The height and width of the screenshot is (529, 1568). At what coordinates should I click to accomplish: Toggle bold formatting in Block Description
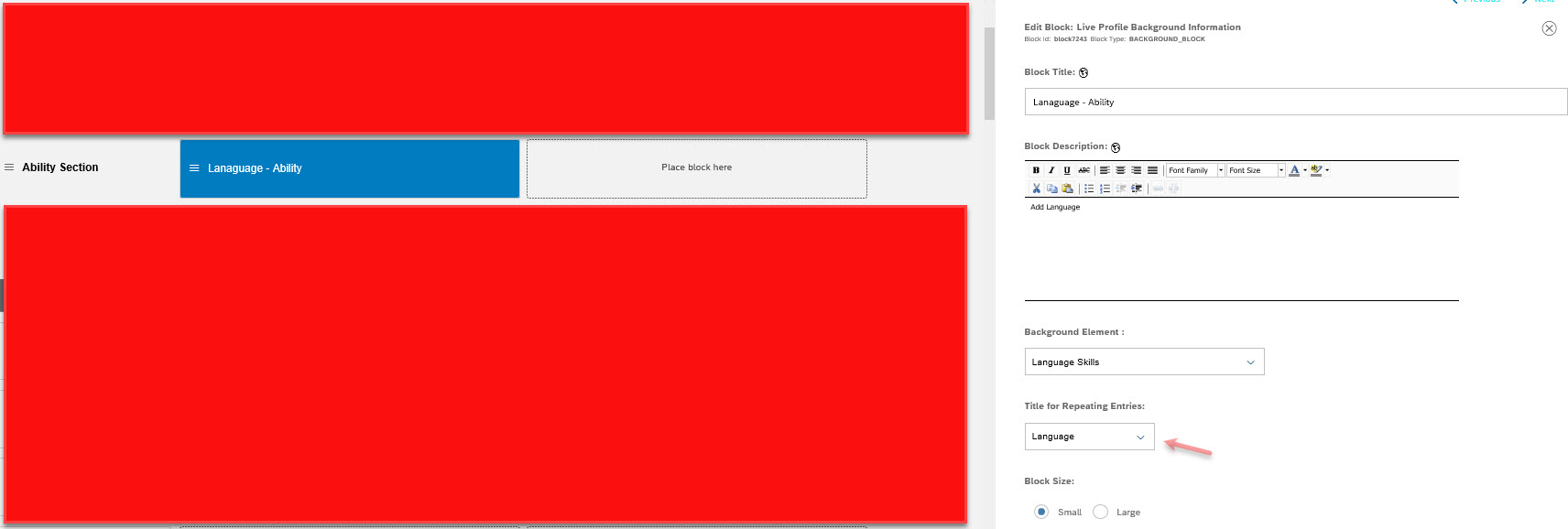[1036, 170]
